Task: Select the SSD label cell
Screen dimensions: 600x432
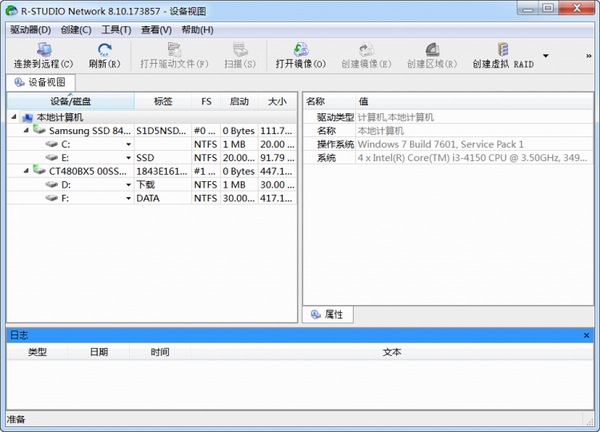Action: 163,158
